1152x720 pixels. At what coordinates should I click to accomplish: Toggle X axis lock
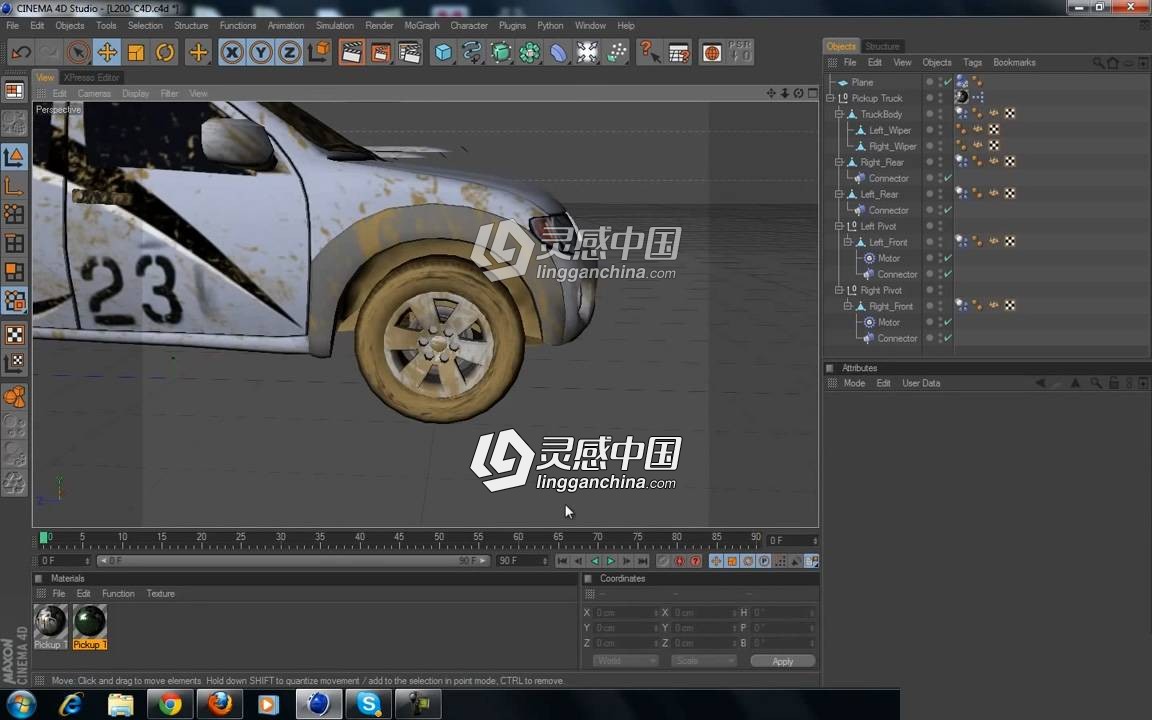point(232,52)
